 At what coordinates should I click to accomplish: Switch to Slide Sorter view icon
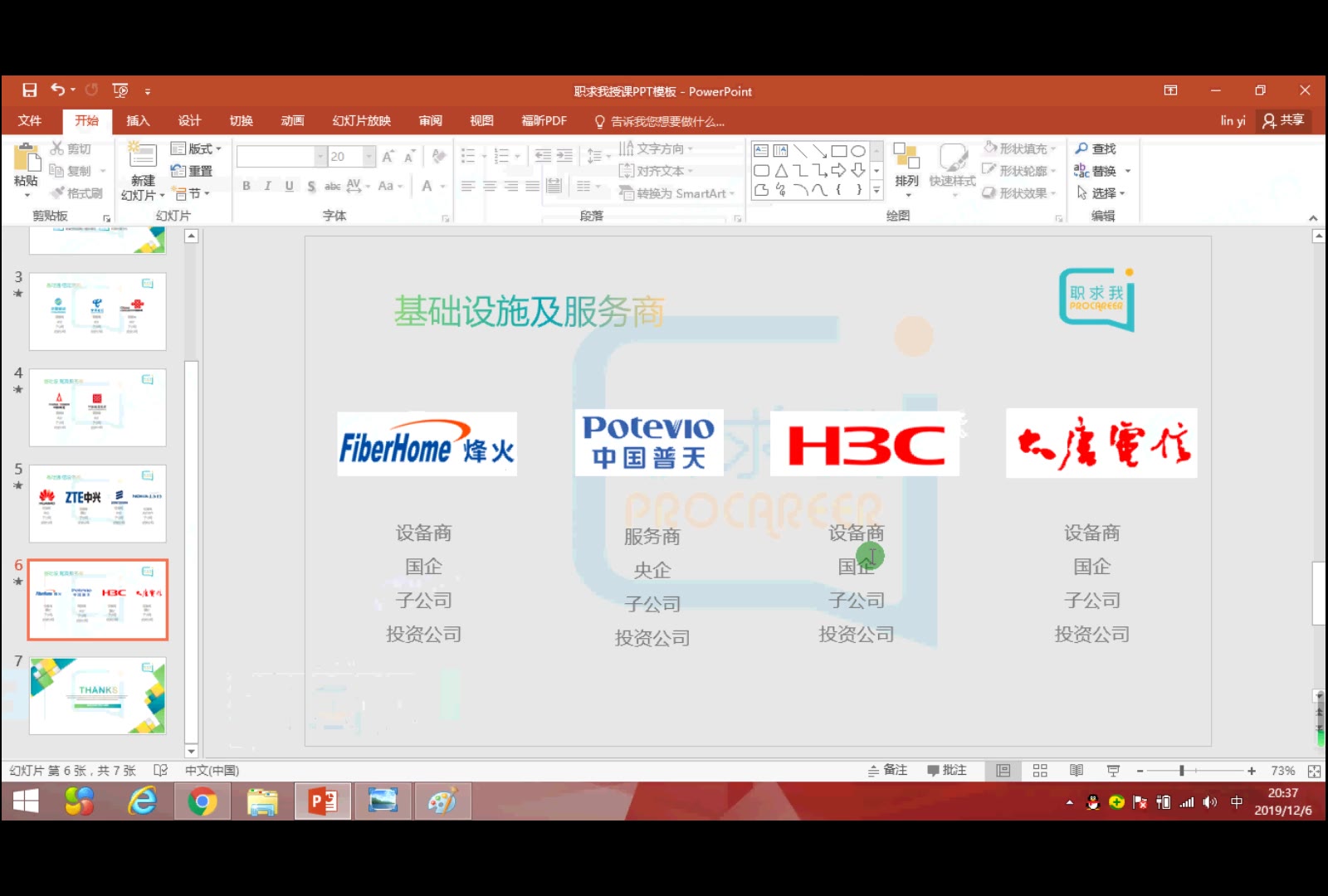[1040, 771]
